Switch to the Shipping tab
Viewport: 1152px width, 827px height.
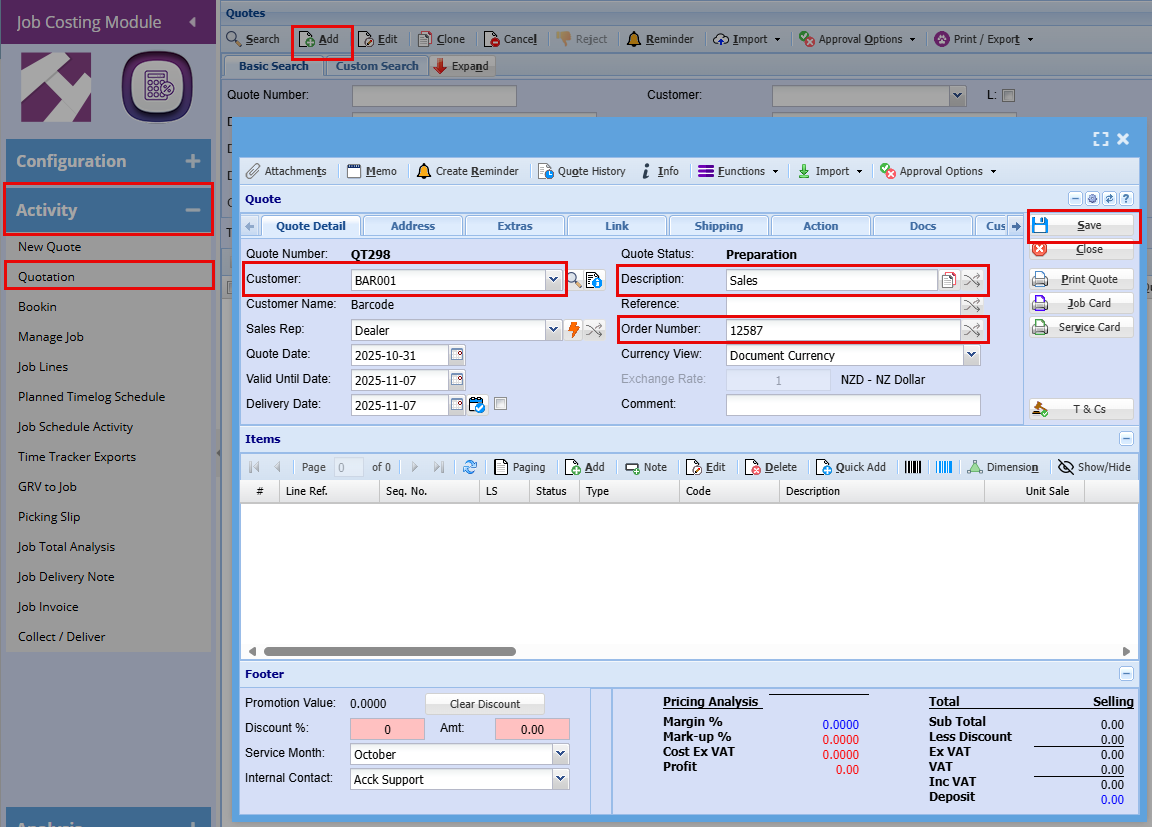718,226
